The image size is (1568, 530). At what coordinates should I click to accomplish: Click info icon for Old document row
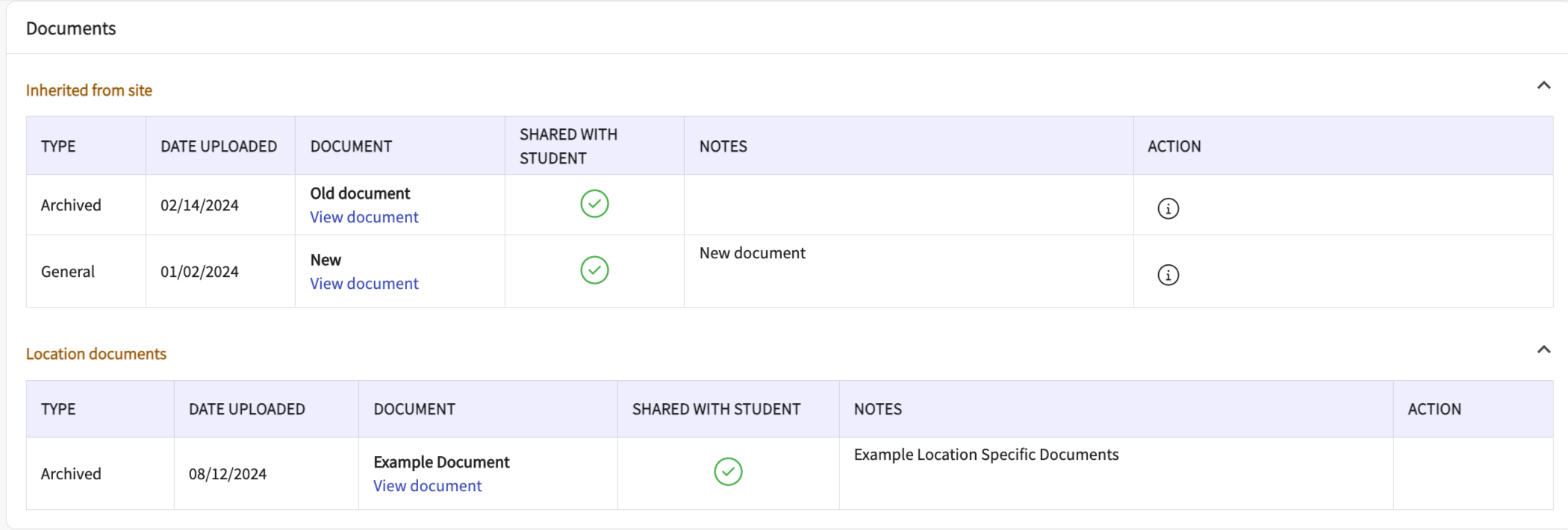pos(1168,208)
